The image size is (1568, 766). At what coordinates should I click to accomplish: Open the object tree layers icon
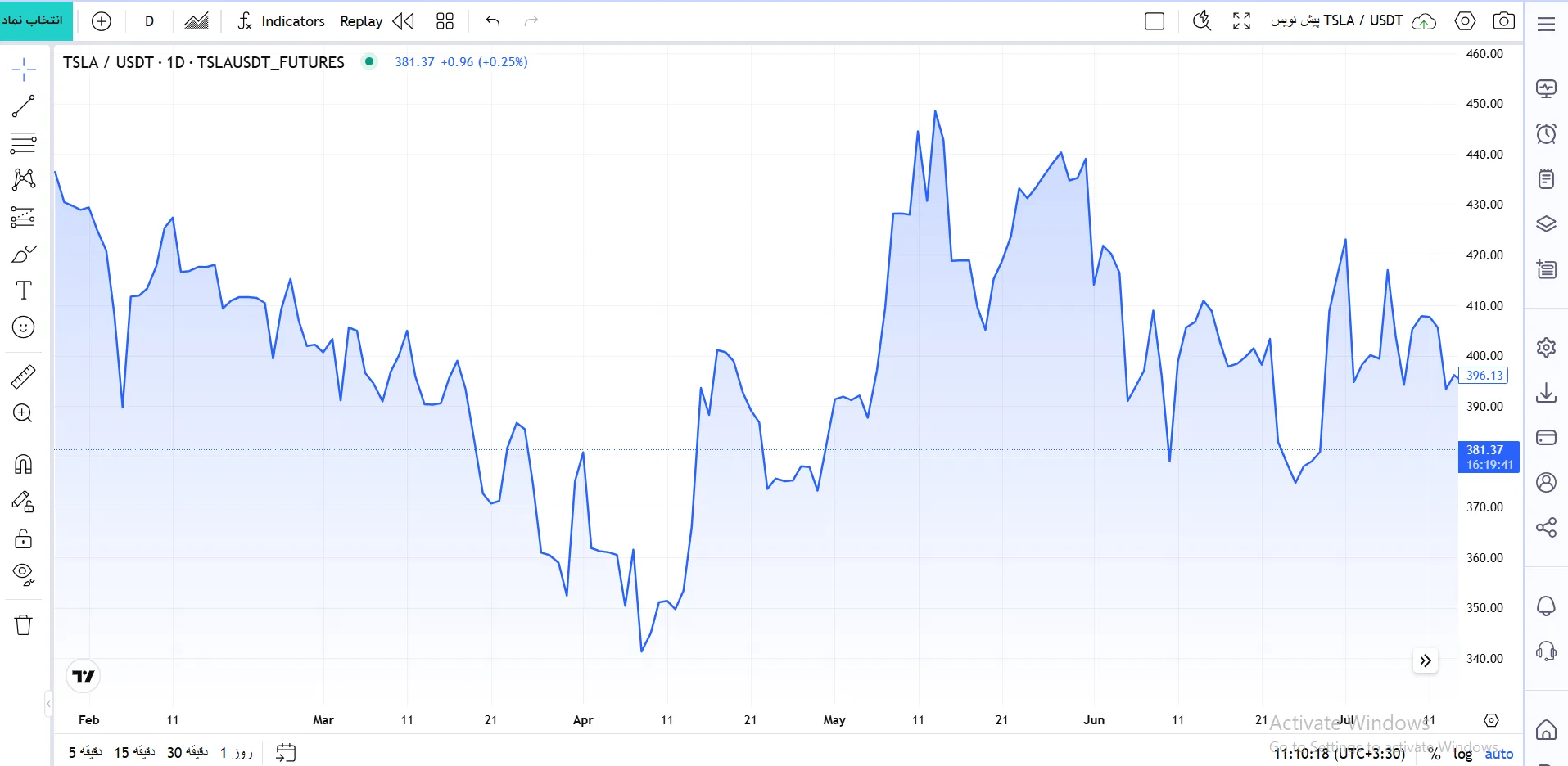[x=1547, y=223]
